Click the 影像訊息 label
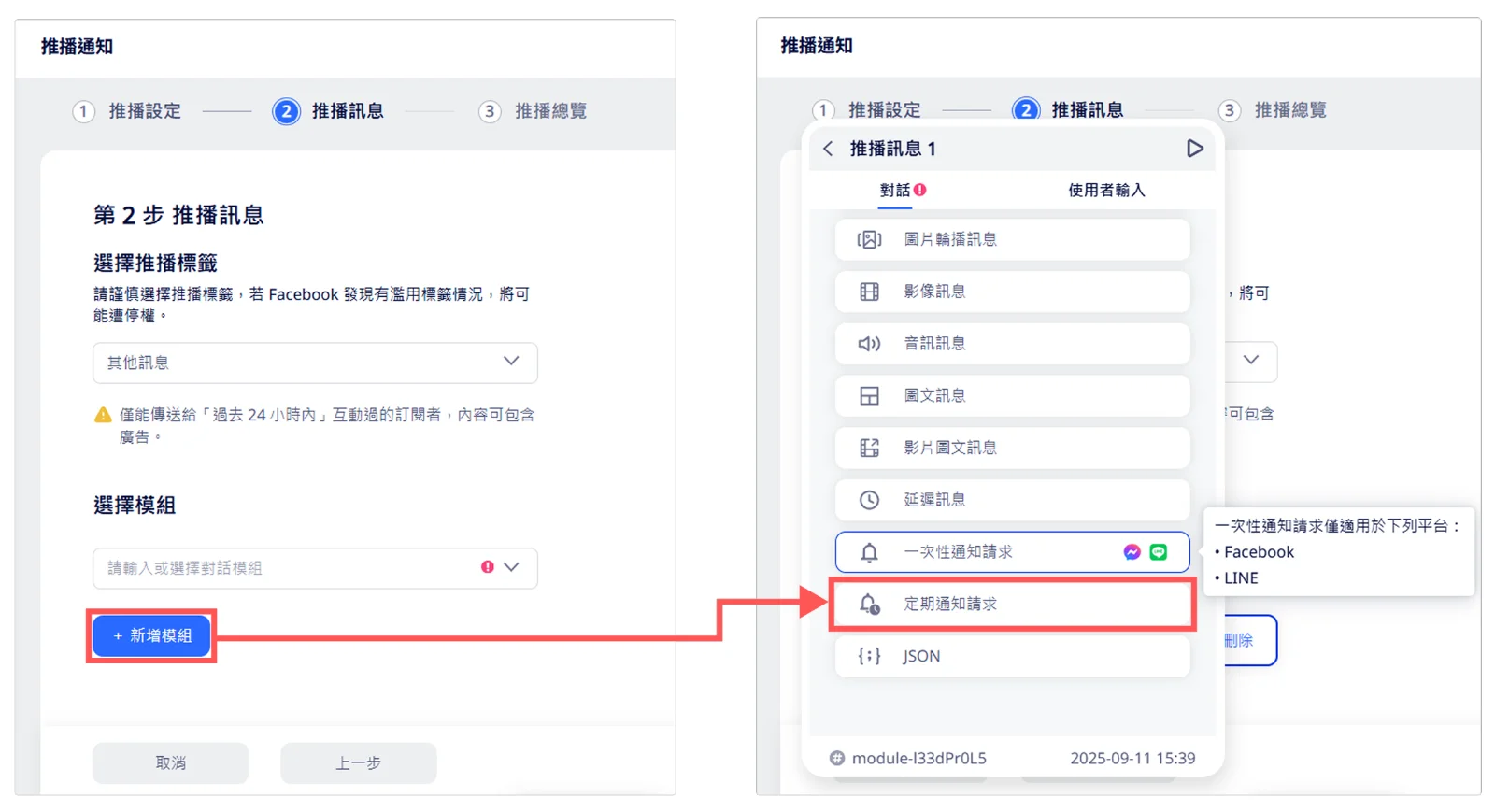This screenshot has width=1495, height=812. click(934, 292)
